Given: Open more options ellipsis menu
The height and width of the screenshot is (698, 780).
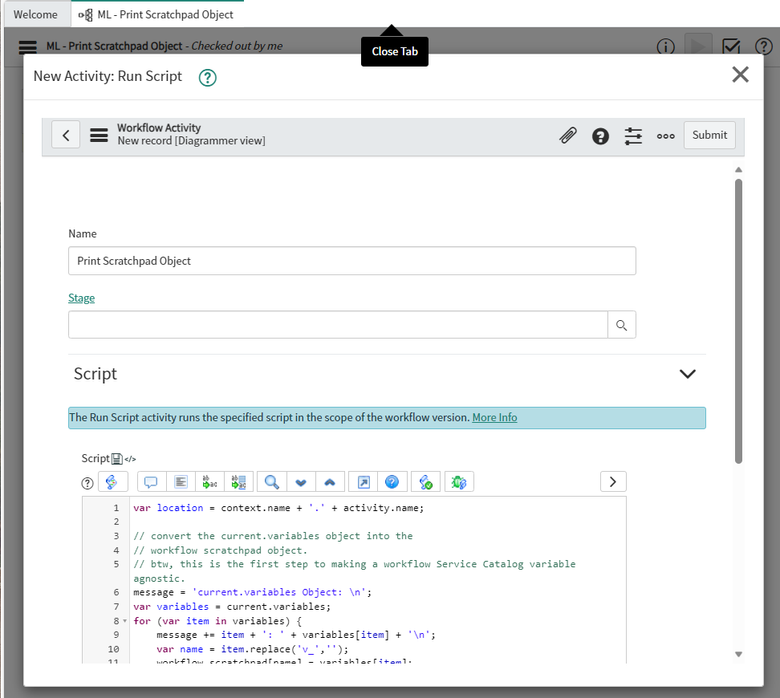Looking at the screenshot, I should [666, 136].
